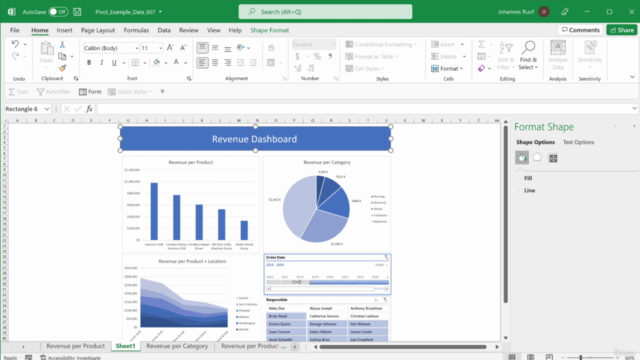Toggle the AutoSave switch
Image resolution: width=640 pixels, height=360 pixels.
coord(58,12)
